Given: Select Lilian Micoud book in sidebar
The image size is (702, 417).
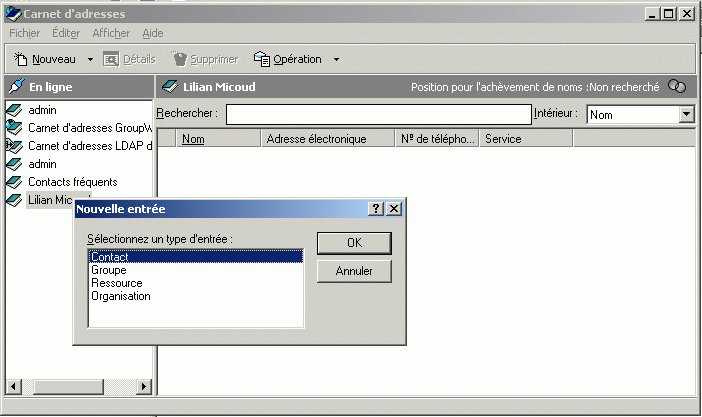Looking at the screenshot, I should tap(50, 200).
